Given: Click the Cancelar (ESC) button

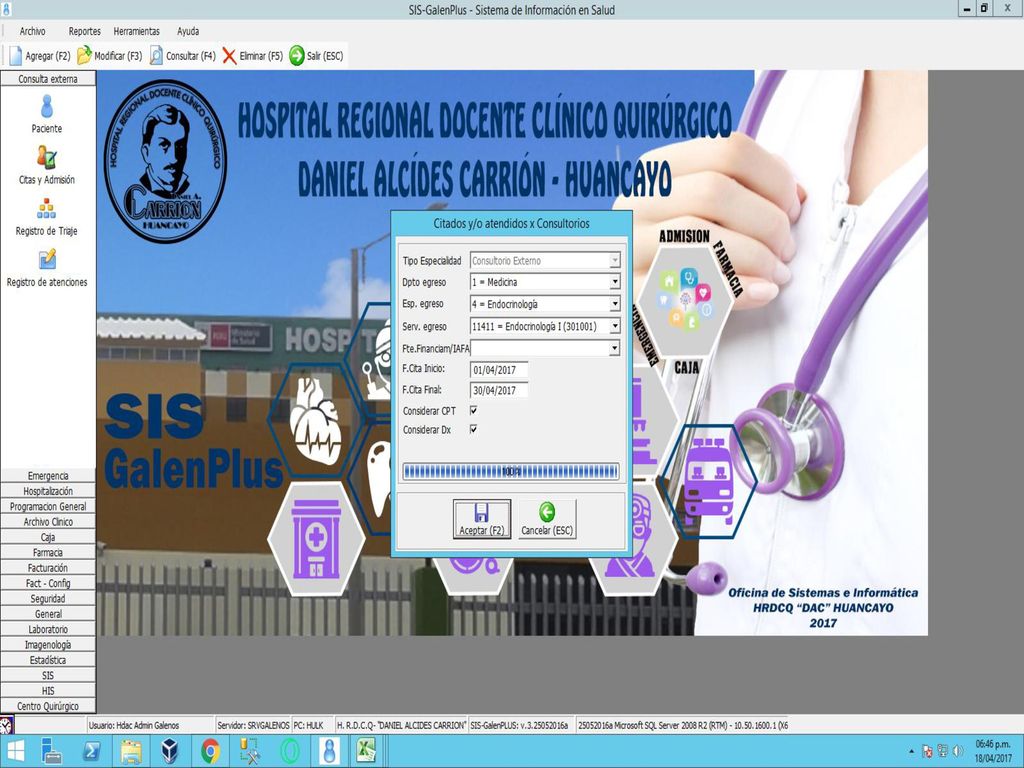Looking at the screenshot, I should click(547, 519).
